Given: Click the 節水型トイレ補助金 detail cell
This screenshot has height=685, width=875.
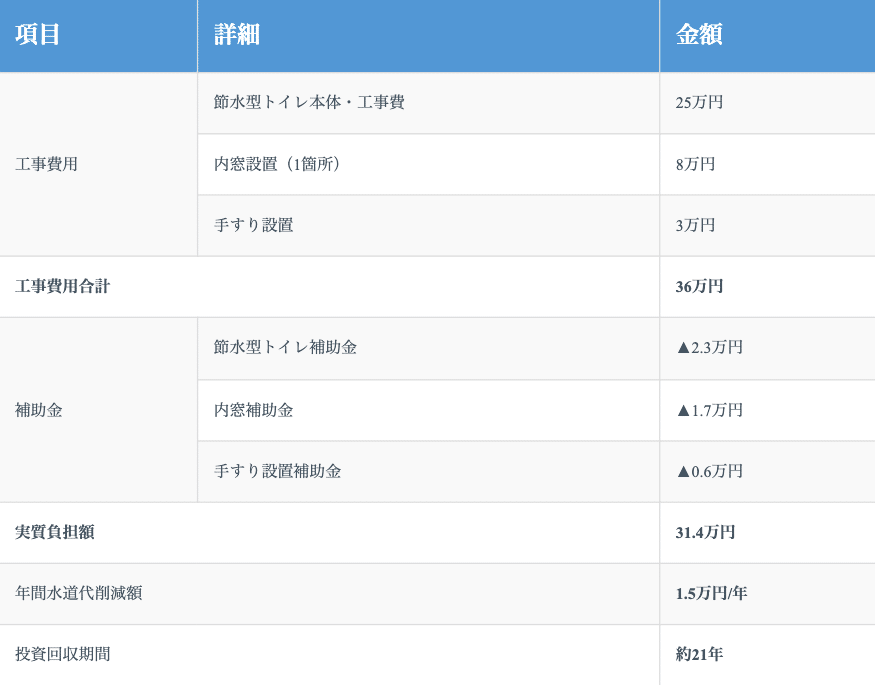Looking at the screenshot, I should coord(285,347).
